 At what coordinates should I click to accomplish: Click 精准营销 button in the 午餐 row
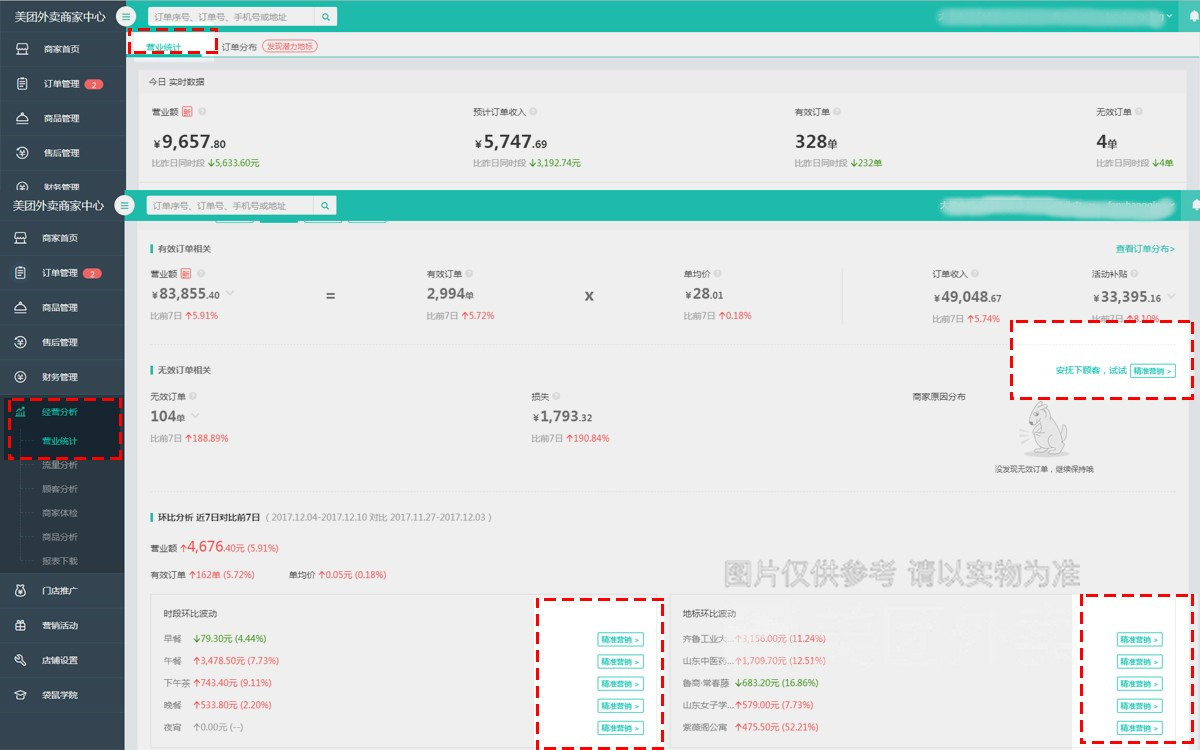[x=620, y=662]
